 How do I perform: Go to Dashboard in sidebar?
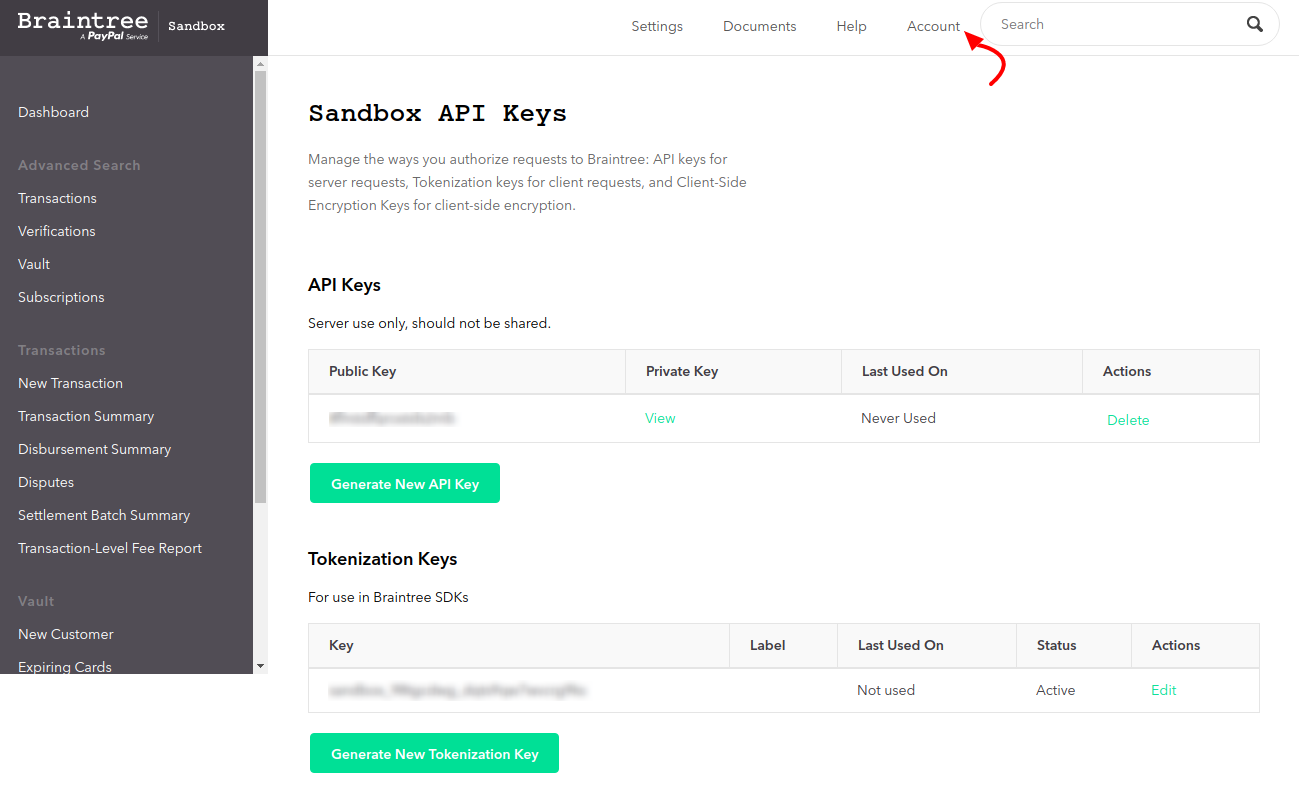pyautogui.click(x=53, y=112)
